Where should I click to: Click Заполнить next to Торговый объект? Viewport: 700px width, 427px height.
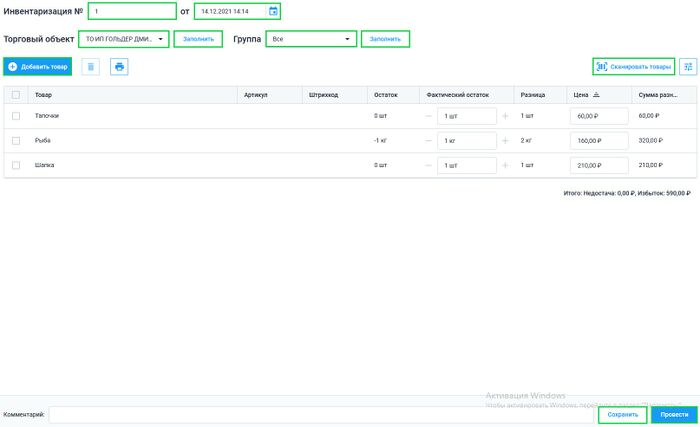point(198,39)
